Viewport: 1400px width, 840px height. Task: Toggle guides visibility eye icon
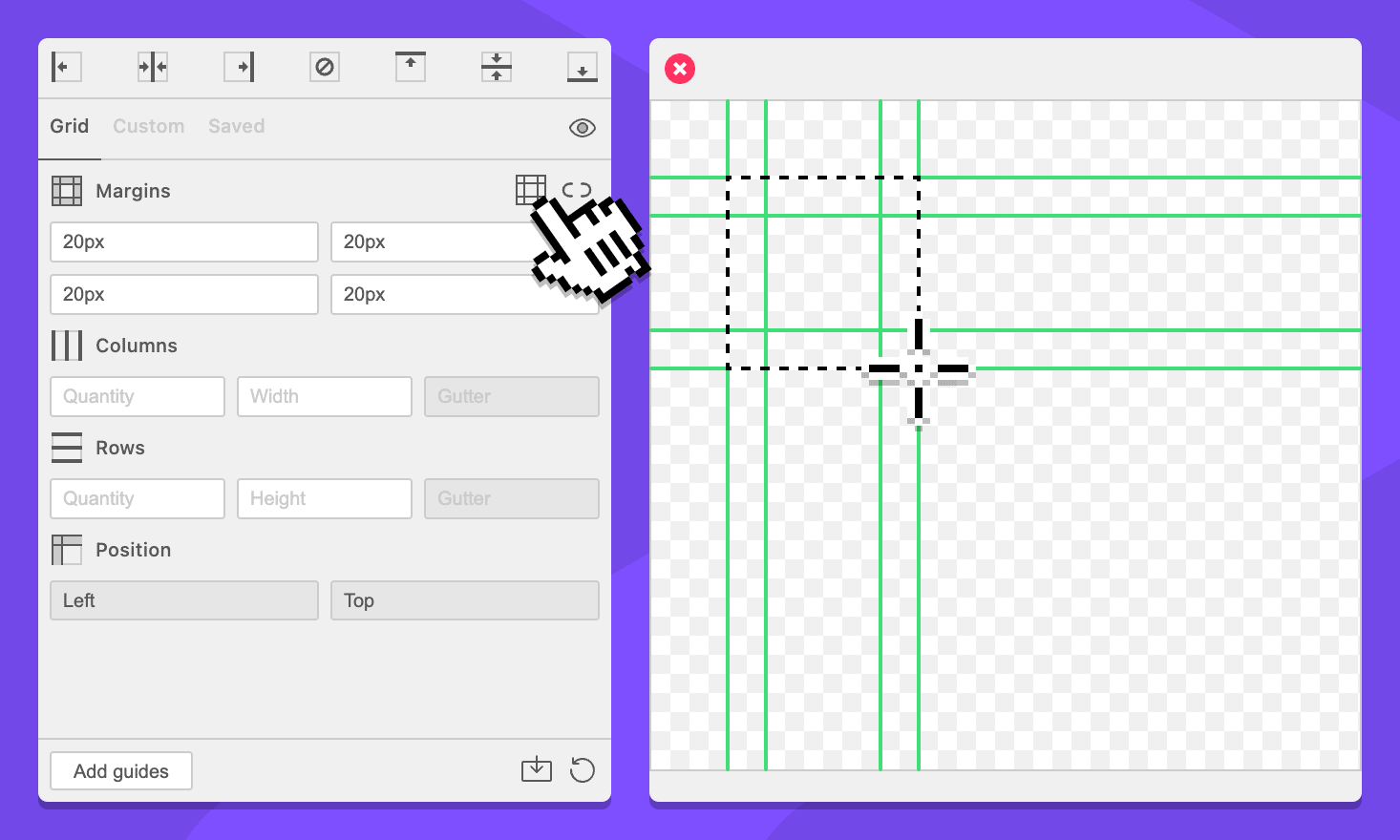coord(582,128)
